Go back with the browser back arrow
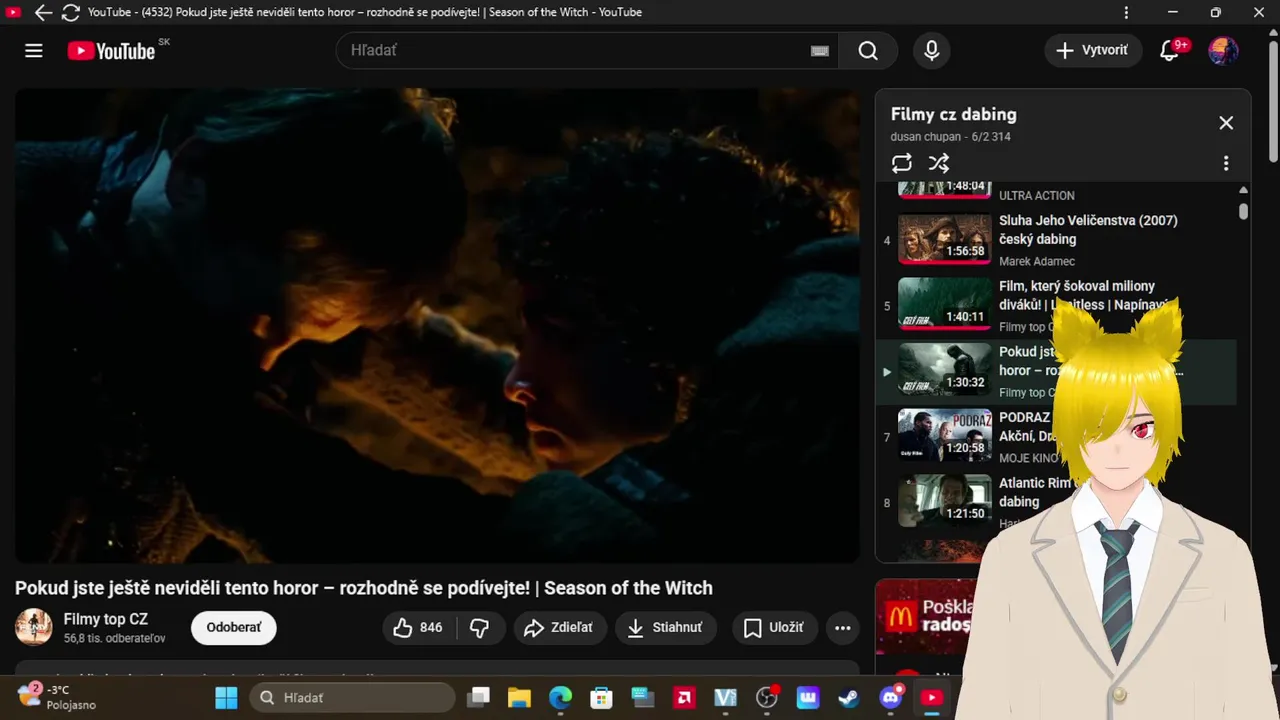Image resolution: width=1280 pixels, height=720 pixels. (43, 13)
